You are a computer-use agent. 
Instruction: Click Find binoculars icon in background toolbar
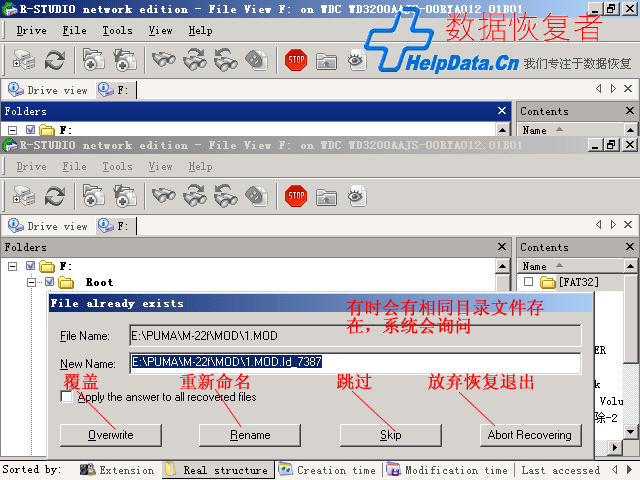click(164, 60)
